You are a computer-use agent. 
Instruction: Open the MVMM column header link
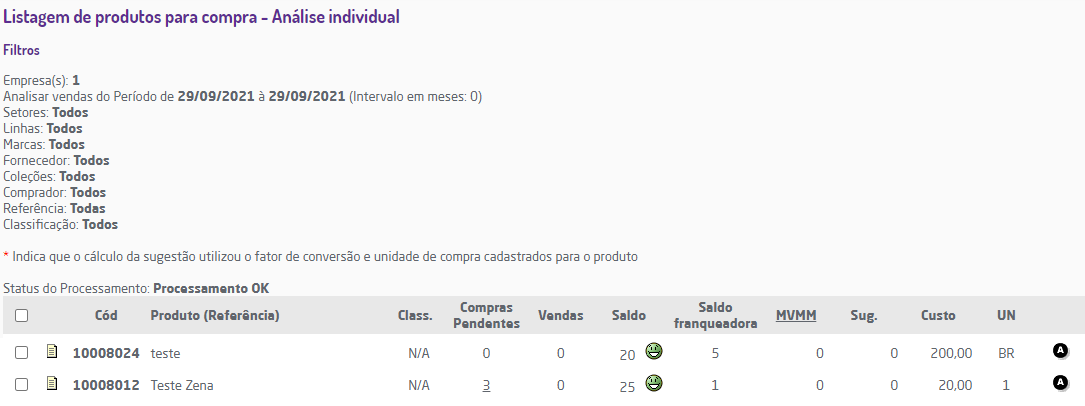point(796,316)
